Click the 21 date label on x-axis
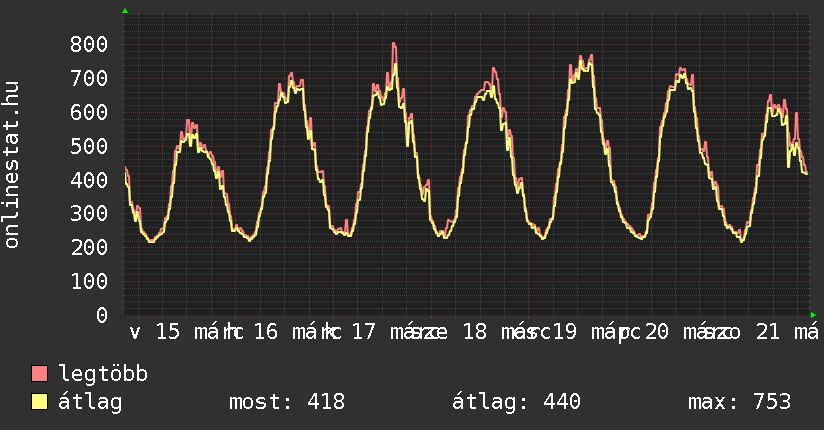 point(767,332)
